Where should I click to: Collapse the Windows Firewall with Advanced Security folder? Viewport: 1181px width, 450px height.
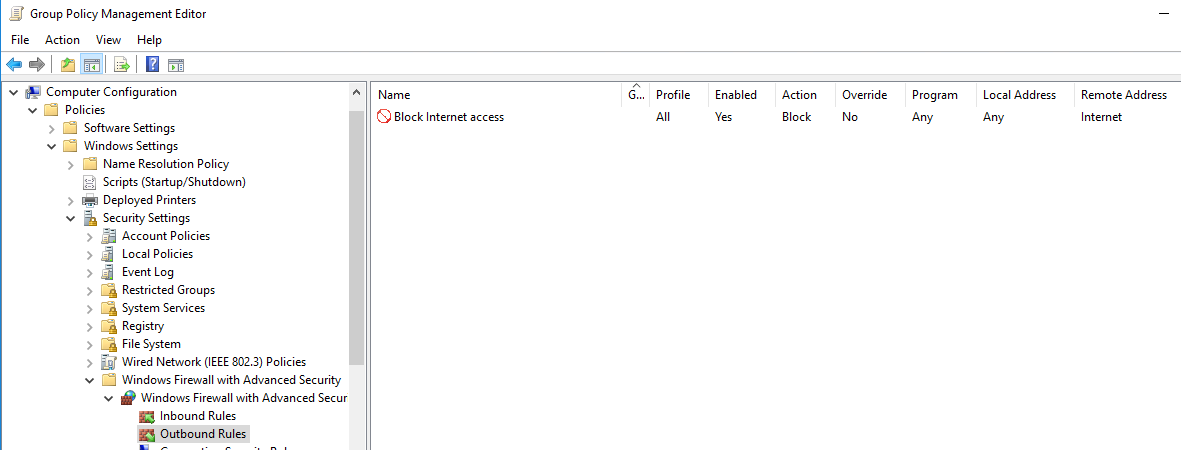90,381
